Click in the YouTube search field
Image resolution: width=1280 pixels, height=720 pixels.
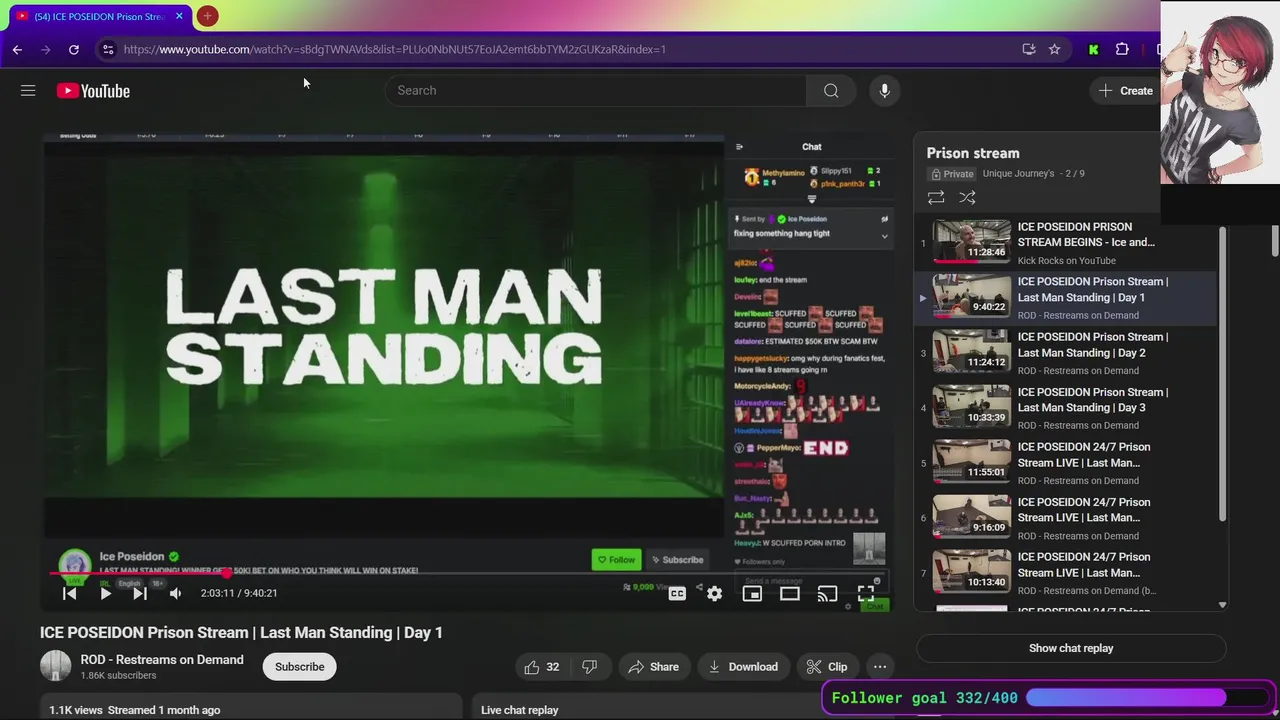(595, 91)
